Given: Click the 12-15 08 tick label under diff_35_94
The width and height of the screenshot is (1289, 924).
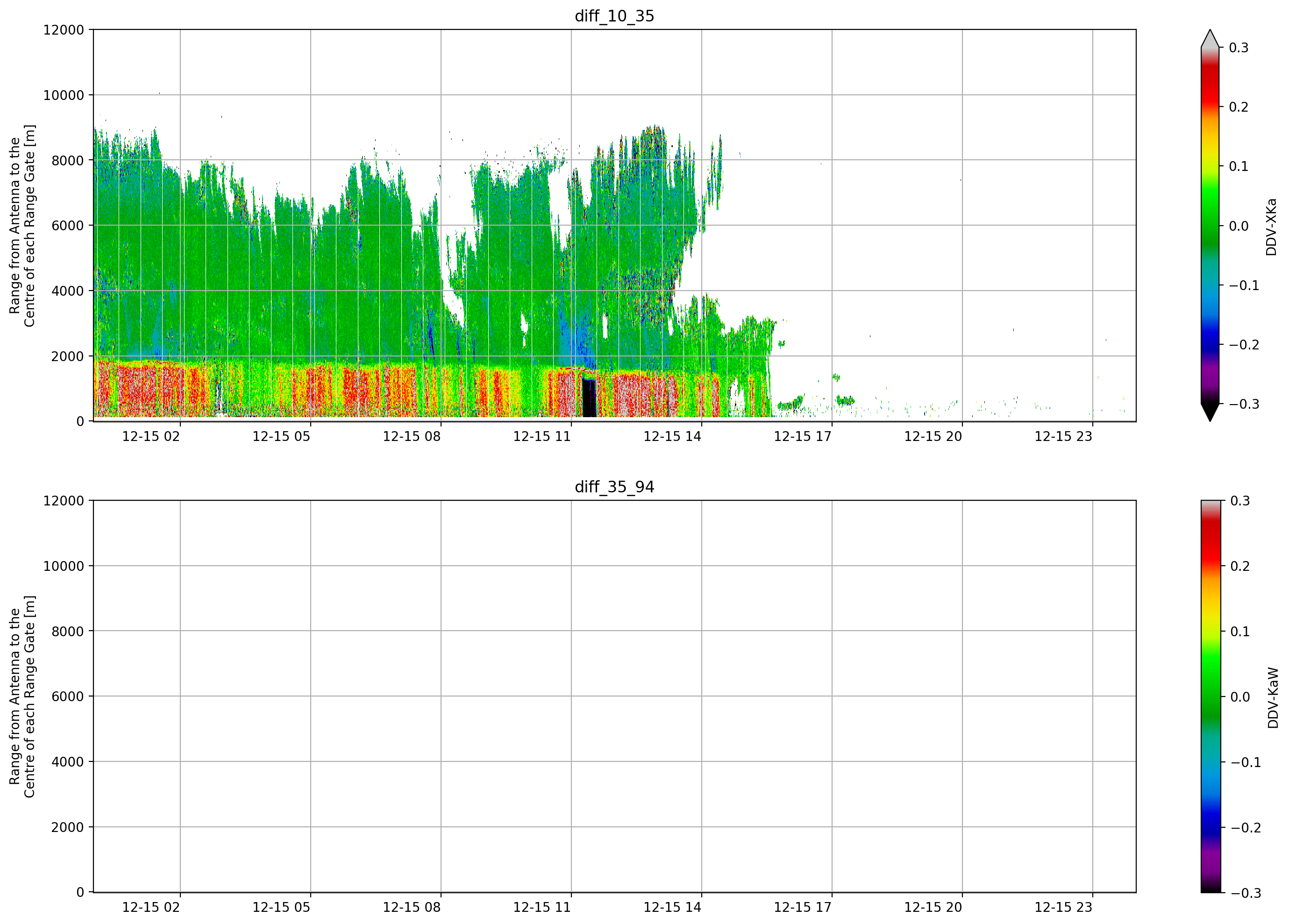Looking at the screenshot, I should pos(412,908).
